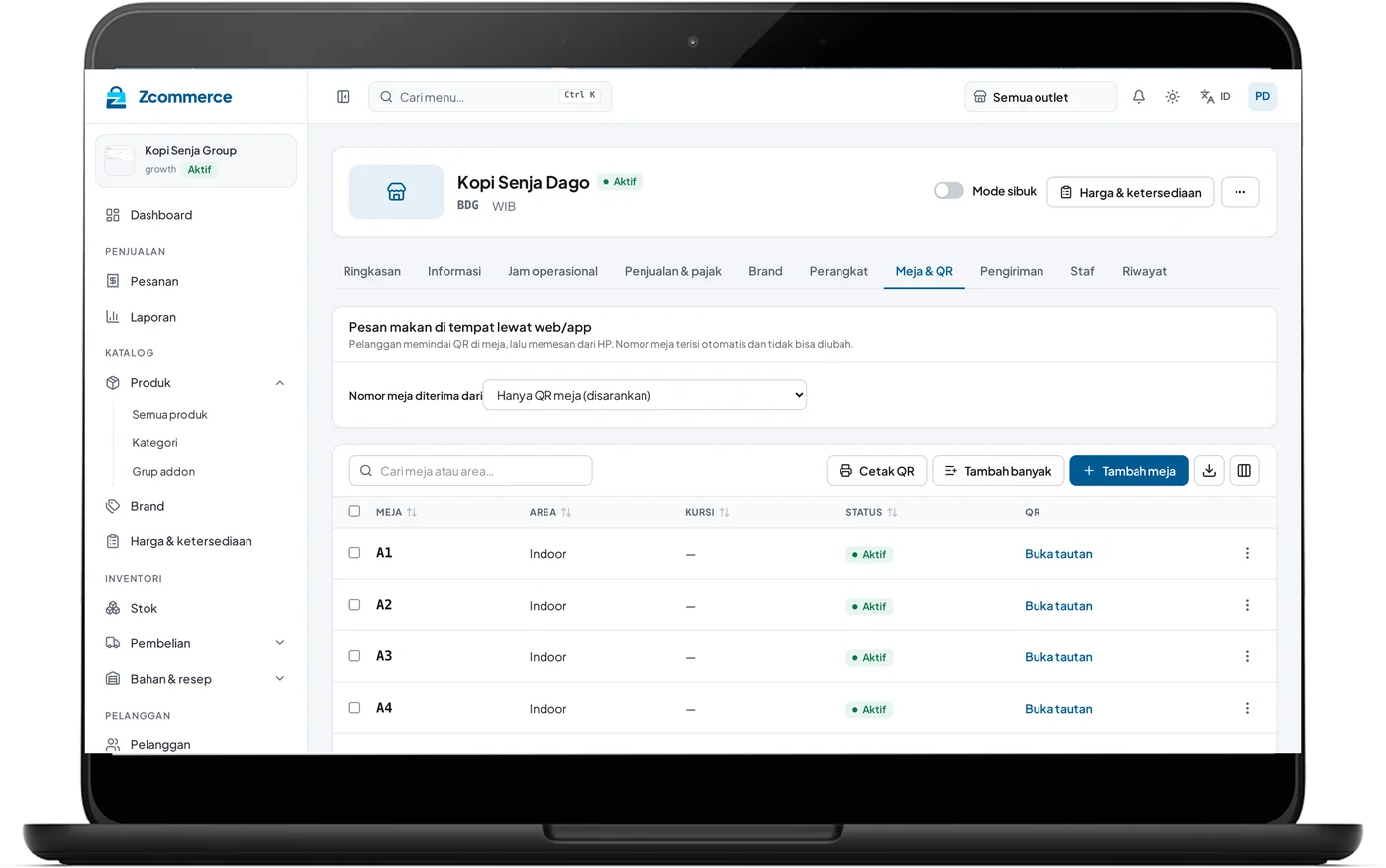
Task: Switch to the Jam operasional tab
Action: (552, 271)
